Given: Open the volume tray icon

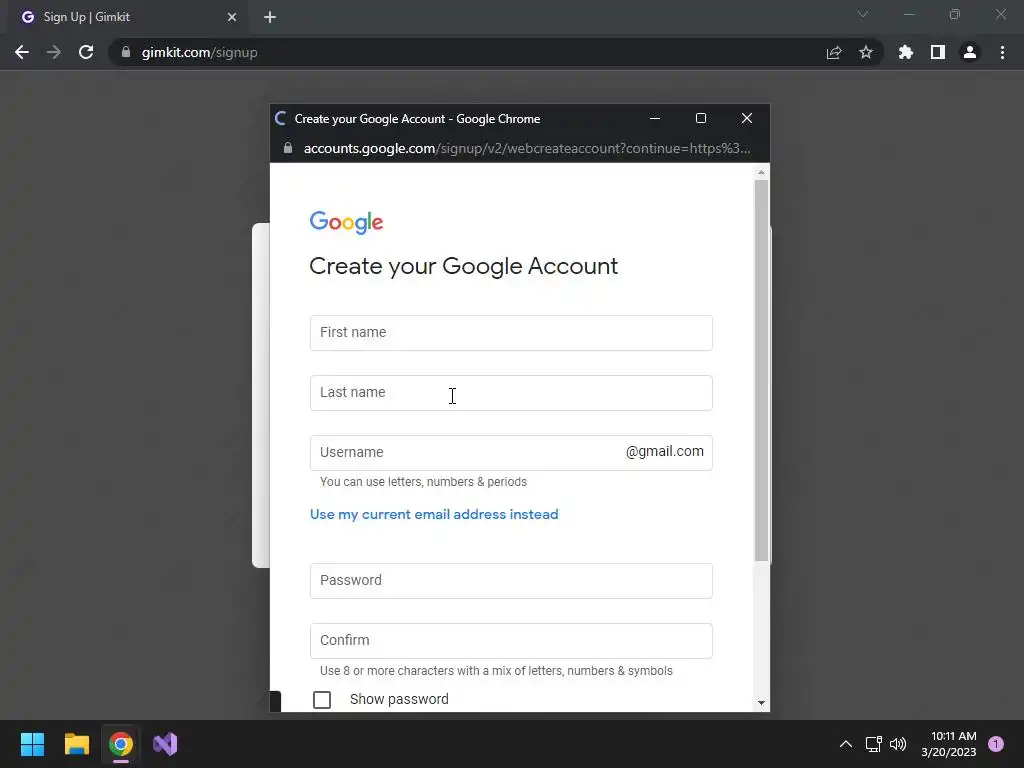Looking at the screenshot, I should [x=899, y=744].
